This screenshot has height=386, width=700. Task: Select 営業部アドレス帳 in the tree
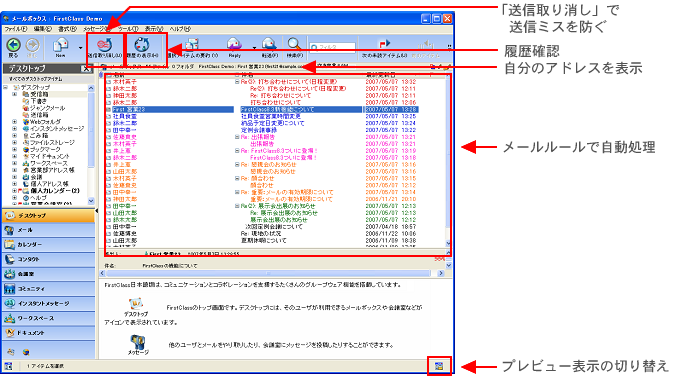pos(52,170)
